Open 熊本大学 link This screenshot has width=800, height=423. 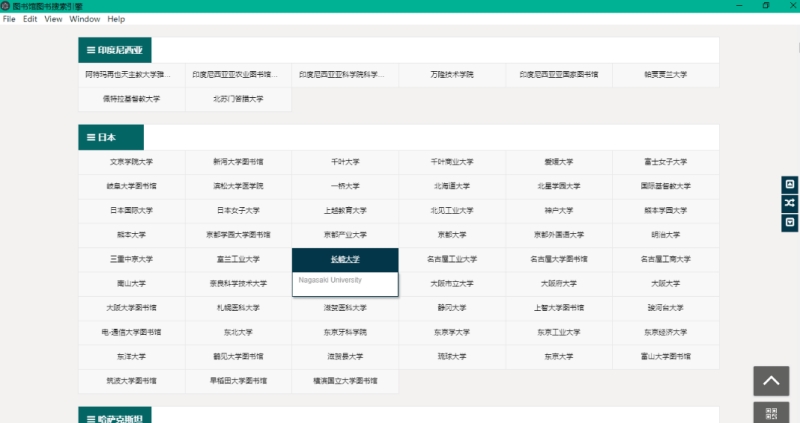point(132,235)
